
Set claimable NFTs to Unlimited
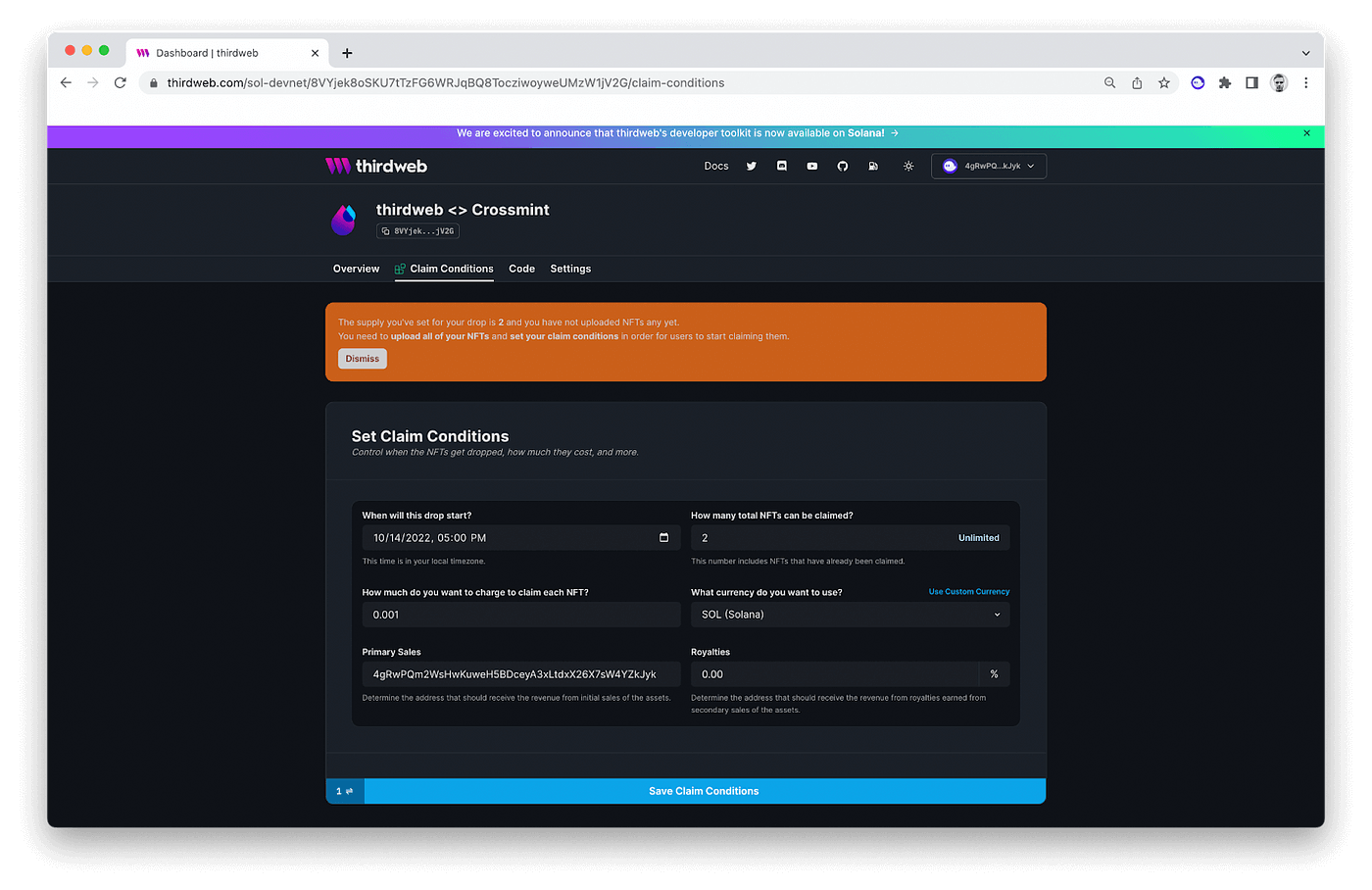[x=979, y=538]
